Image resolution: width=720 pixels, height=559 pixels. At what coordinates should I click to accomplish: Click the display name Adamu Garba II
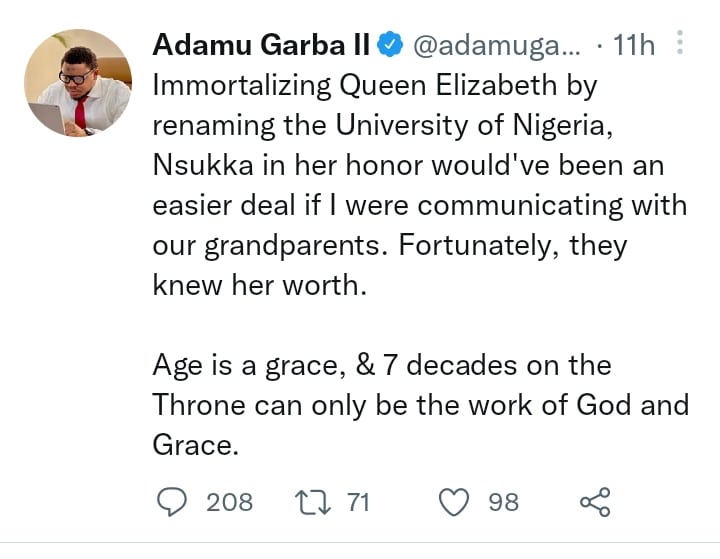click(262, 46)
